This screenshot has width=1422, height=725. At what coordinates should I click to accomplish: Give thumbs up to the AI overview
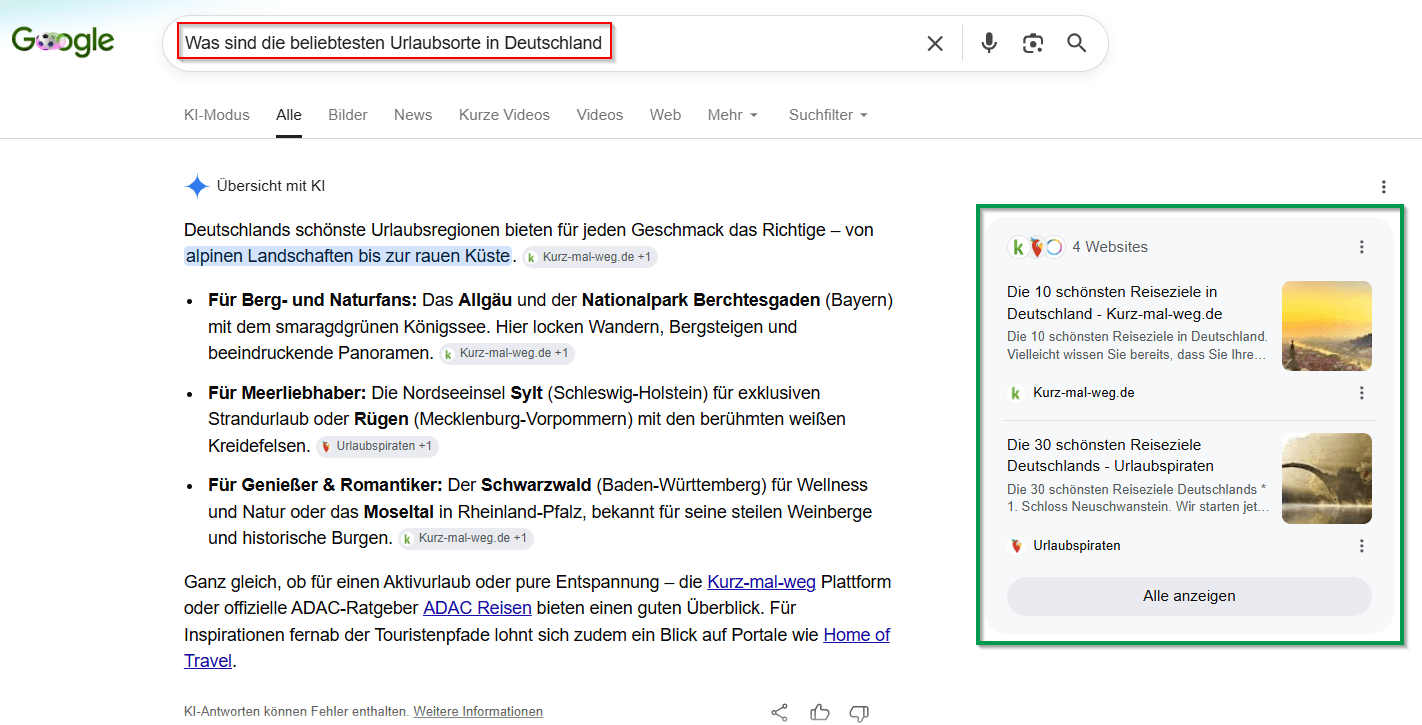820,712
